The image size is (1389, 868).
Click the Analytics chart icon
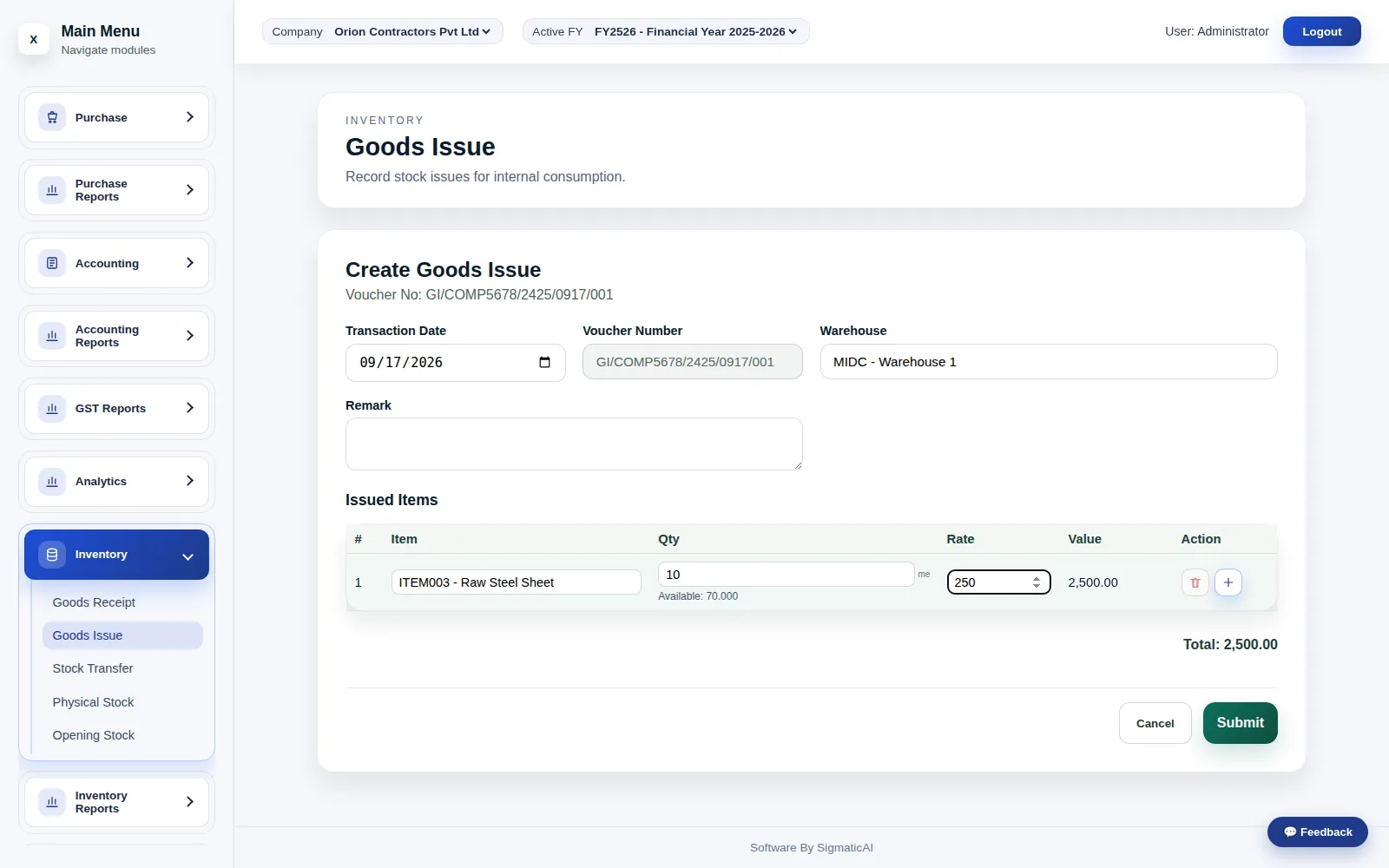point(52,481)
